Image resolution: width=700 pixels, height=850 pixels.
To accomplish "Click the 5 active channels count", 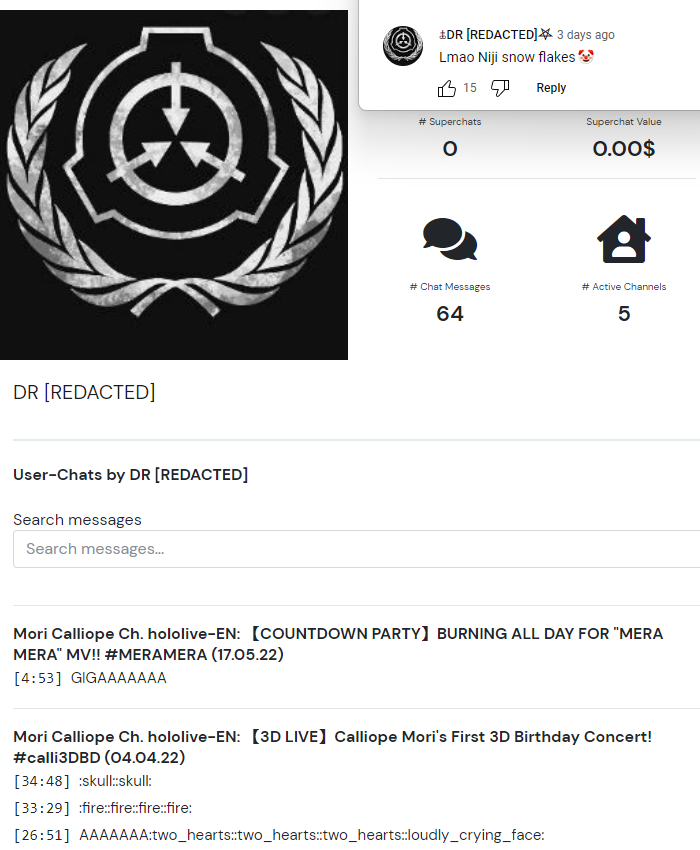I will click(624, 314).
